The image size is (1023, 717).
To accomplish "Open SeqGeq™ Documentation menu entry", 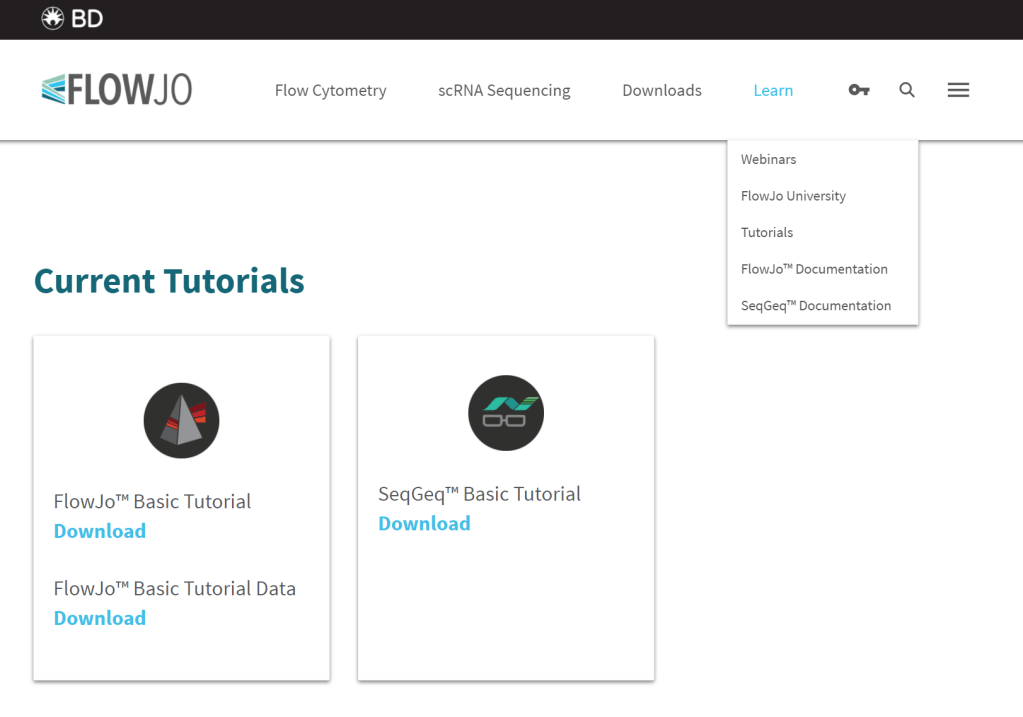I will click(816, 305).
